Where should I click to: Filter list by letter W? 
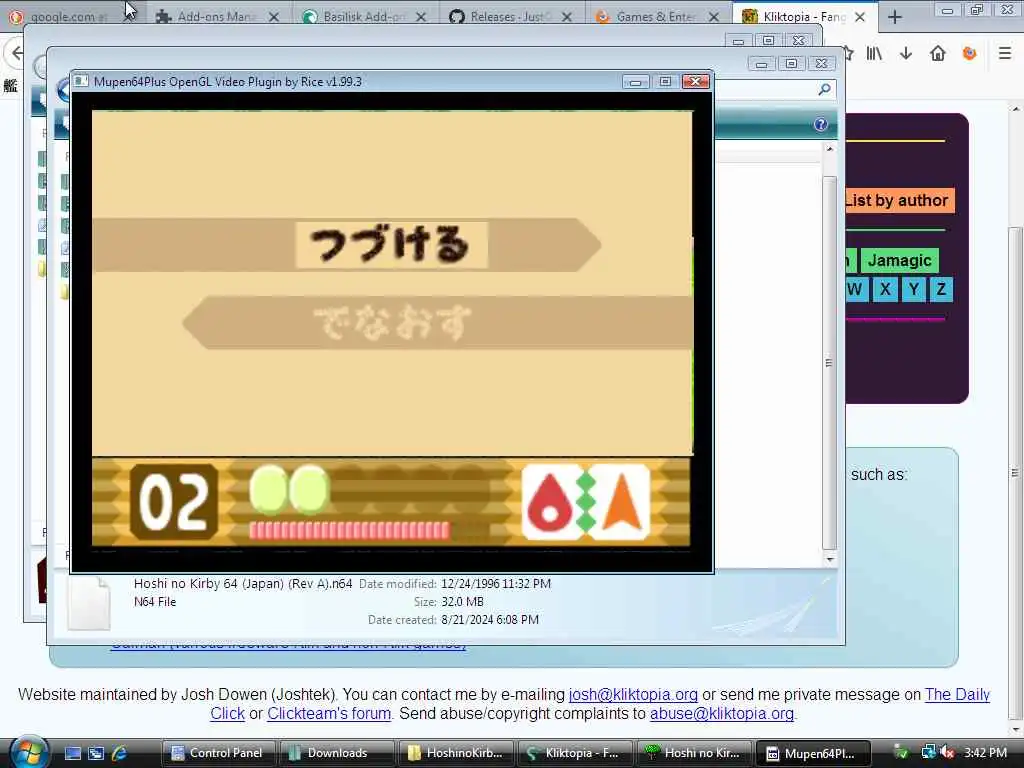(856, 289)
